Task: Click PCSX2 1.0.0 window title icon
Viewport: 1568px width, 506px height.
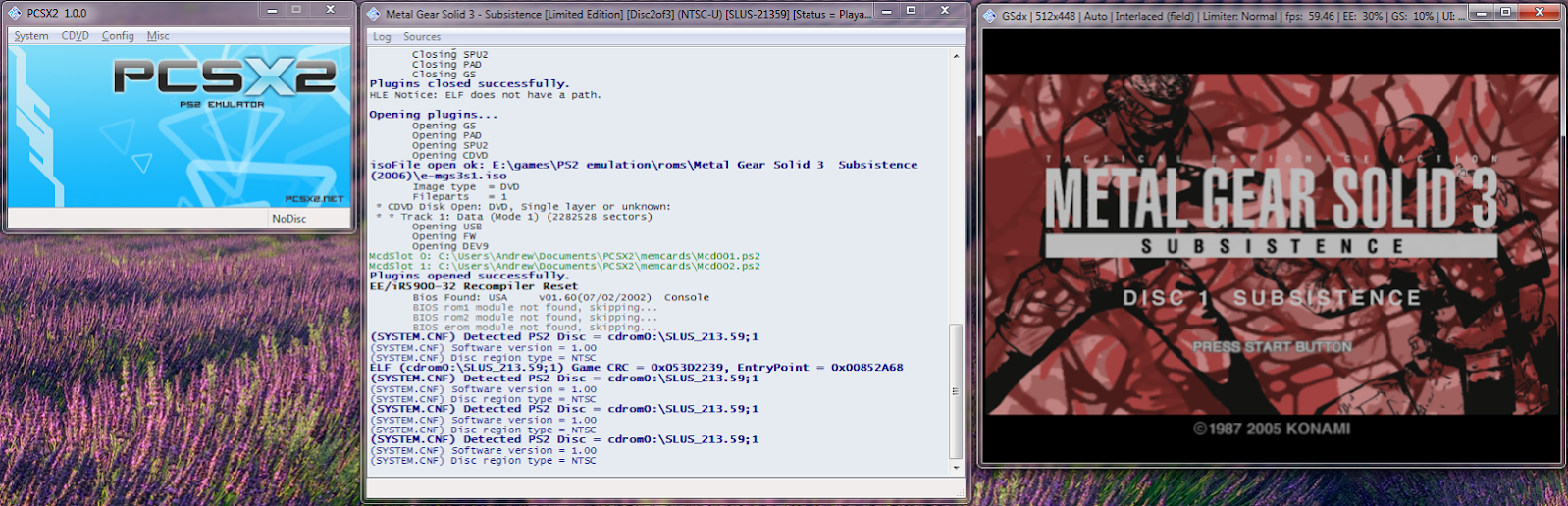Action: (15, 13)
